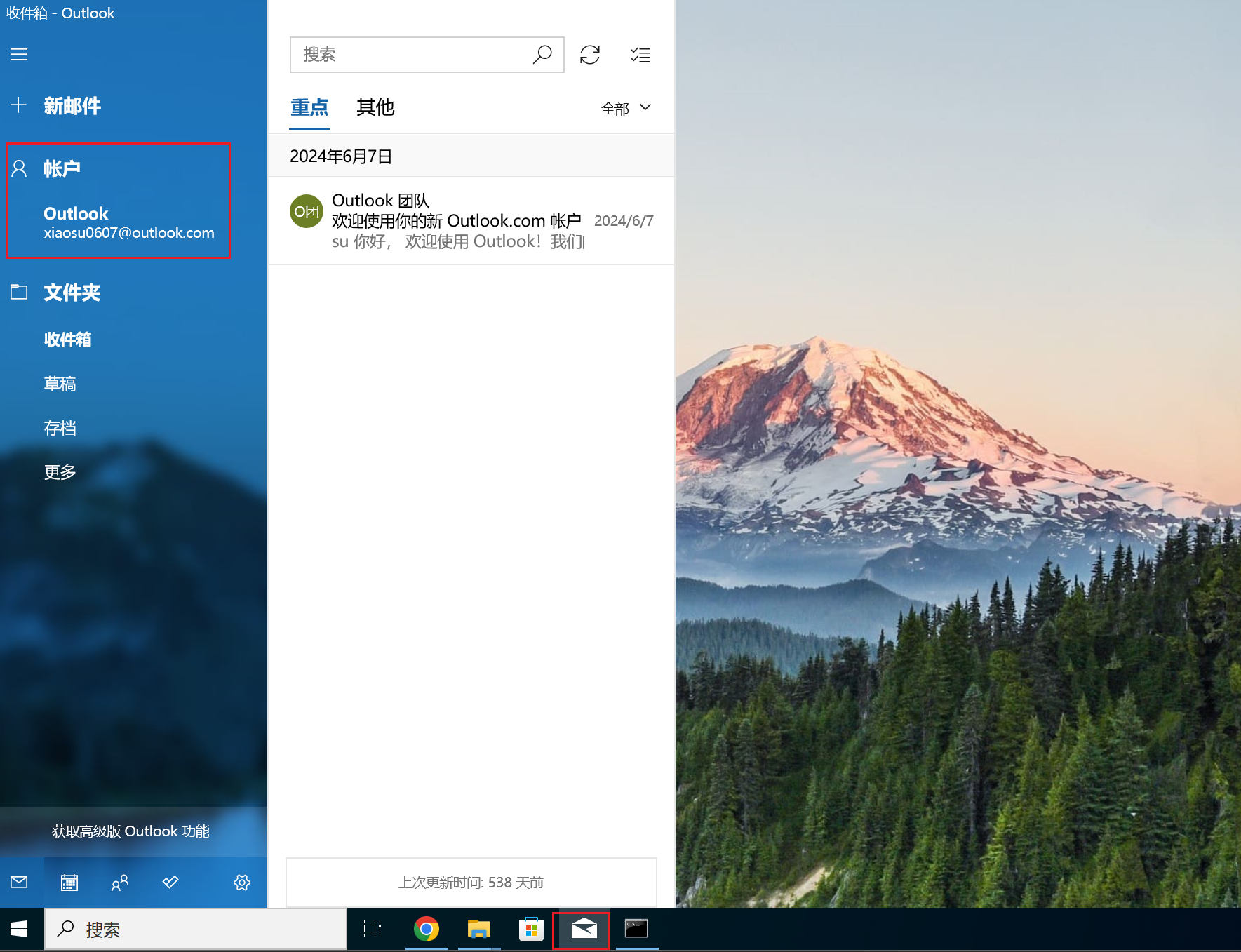Screen dimensions: 1241x952
Task: Expand the 全部 filter dropdown
Action: [x=626, y=108]
